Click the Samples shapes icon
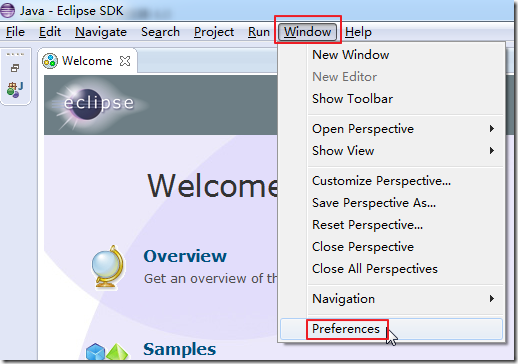 (x=107, y=352)
